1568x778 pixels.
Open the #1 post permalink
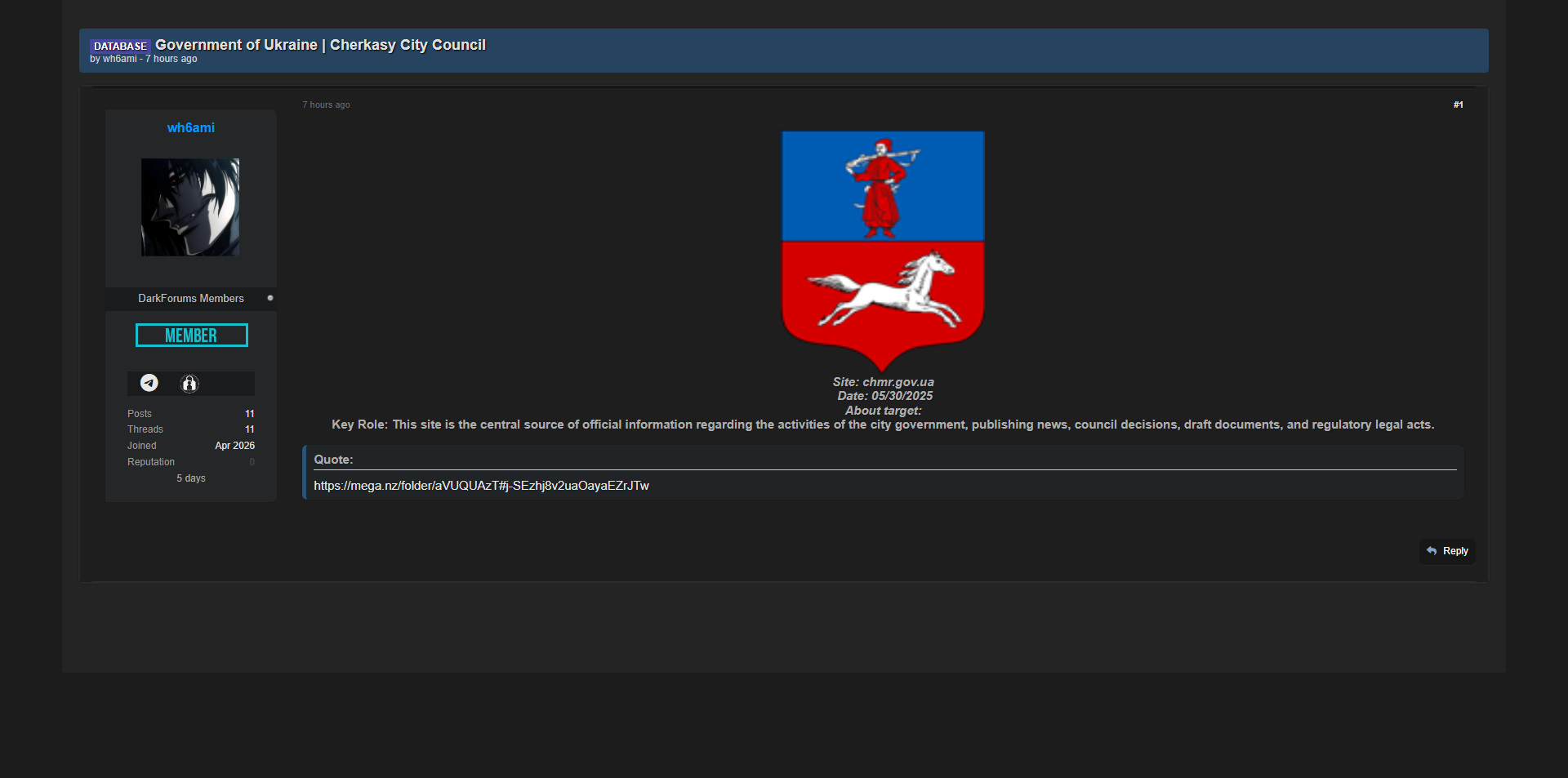coord(1458,105)
